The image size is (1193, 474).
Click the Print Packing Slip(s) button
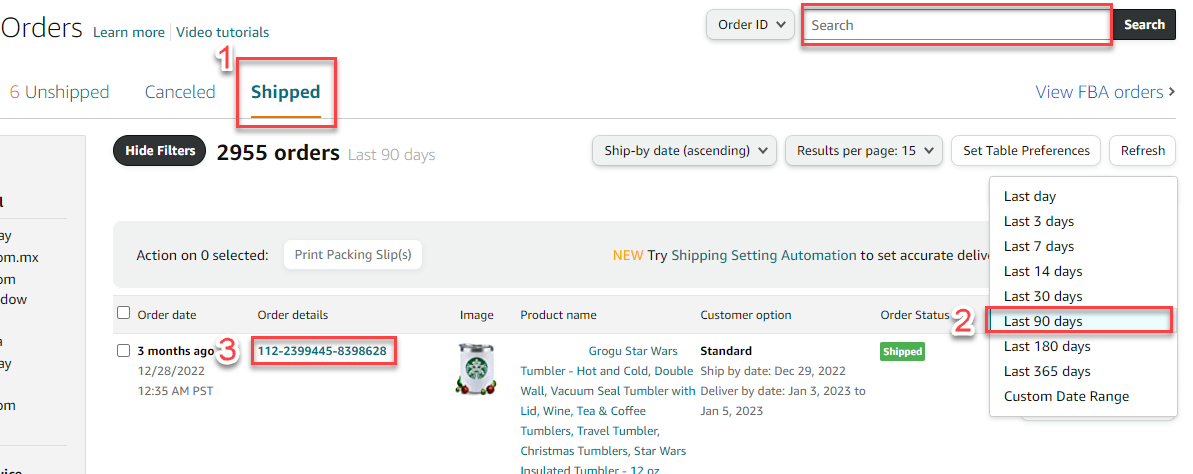353,255
